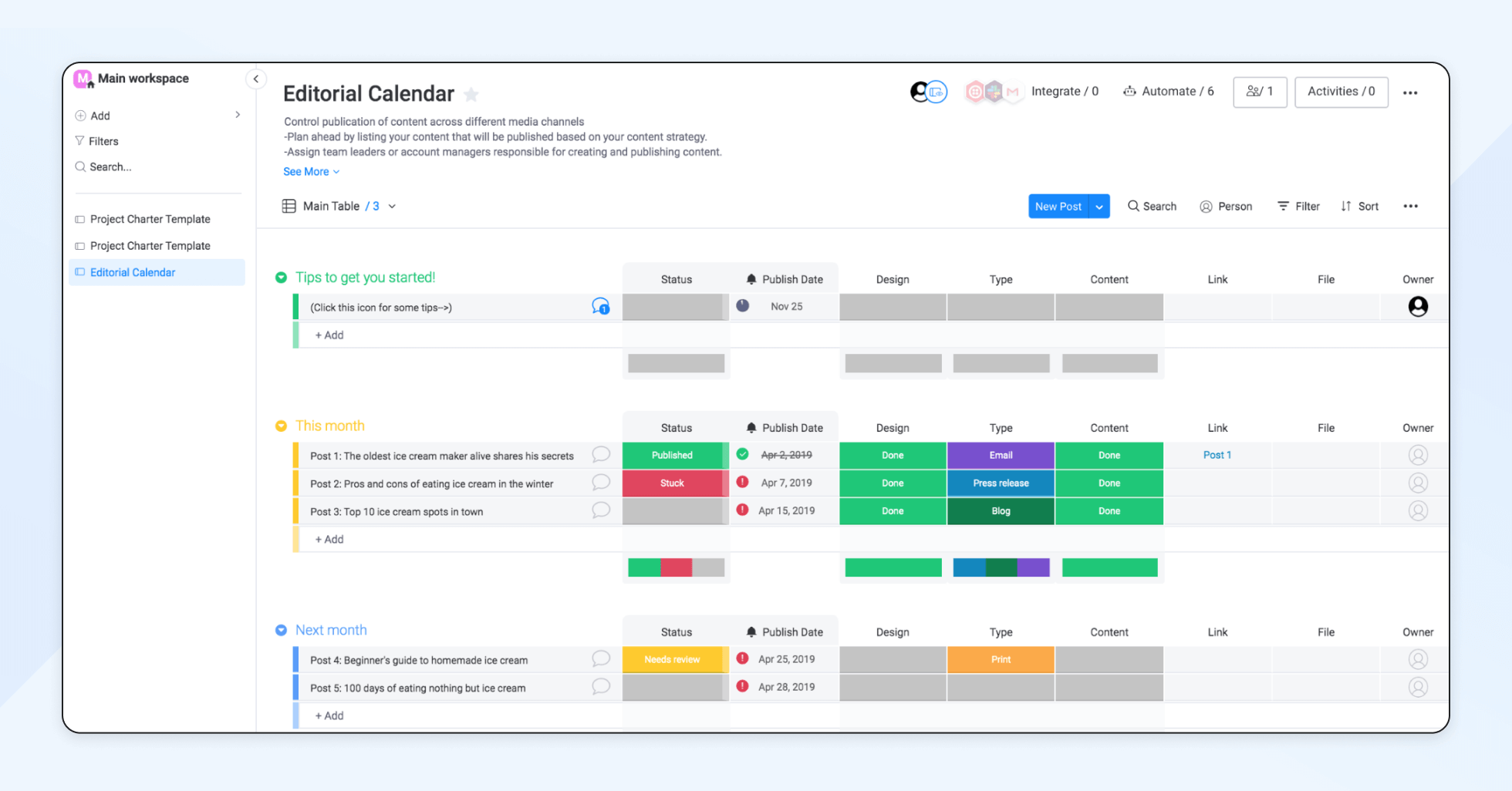
Task: Click the This month status summary bar
Action: coord(676,568)
